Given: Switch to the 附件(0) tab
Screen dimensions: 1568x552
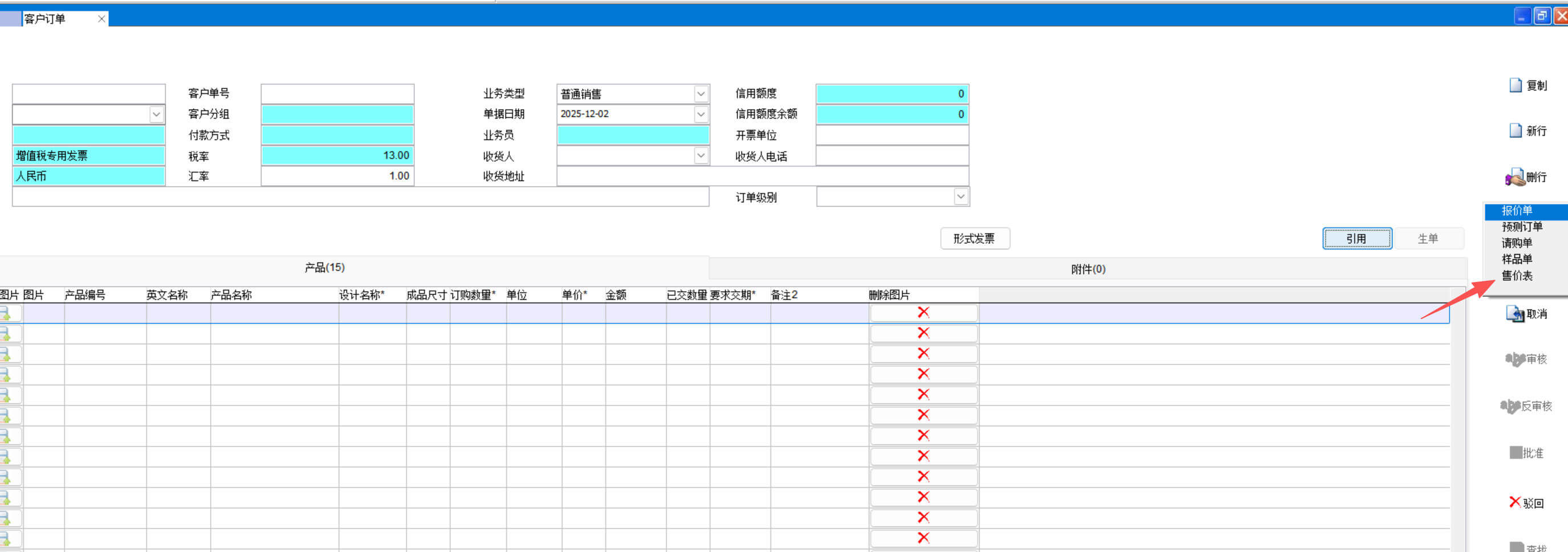Looking at the screenshot, I should (1088, 269).
